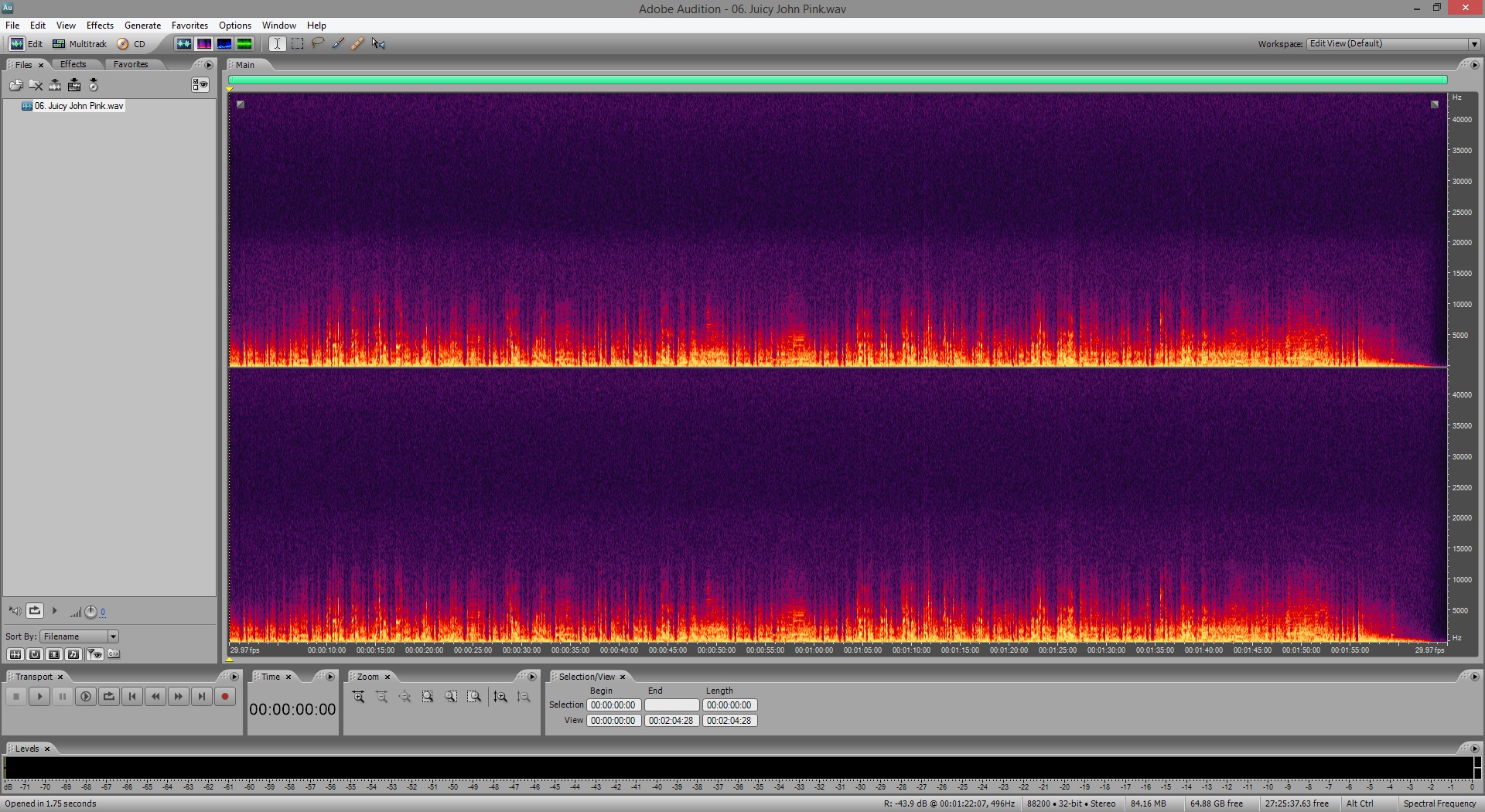The image size is (1485, 812).
Task: Switch to CD view
Action: [x=131, y=44]
